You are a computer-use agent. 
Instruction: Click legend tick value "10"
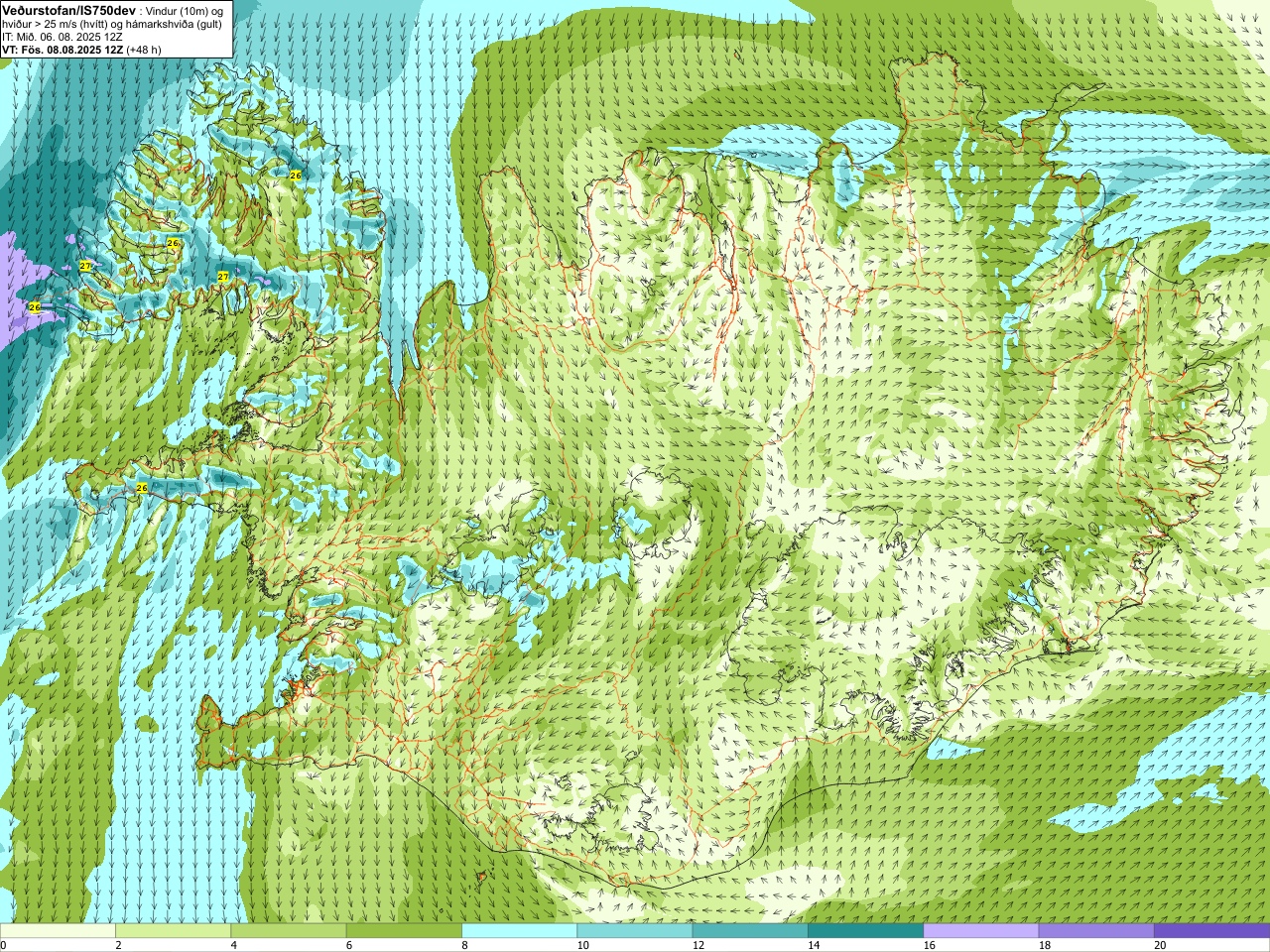pyautogui.click(x=582, y=945)
